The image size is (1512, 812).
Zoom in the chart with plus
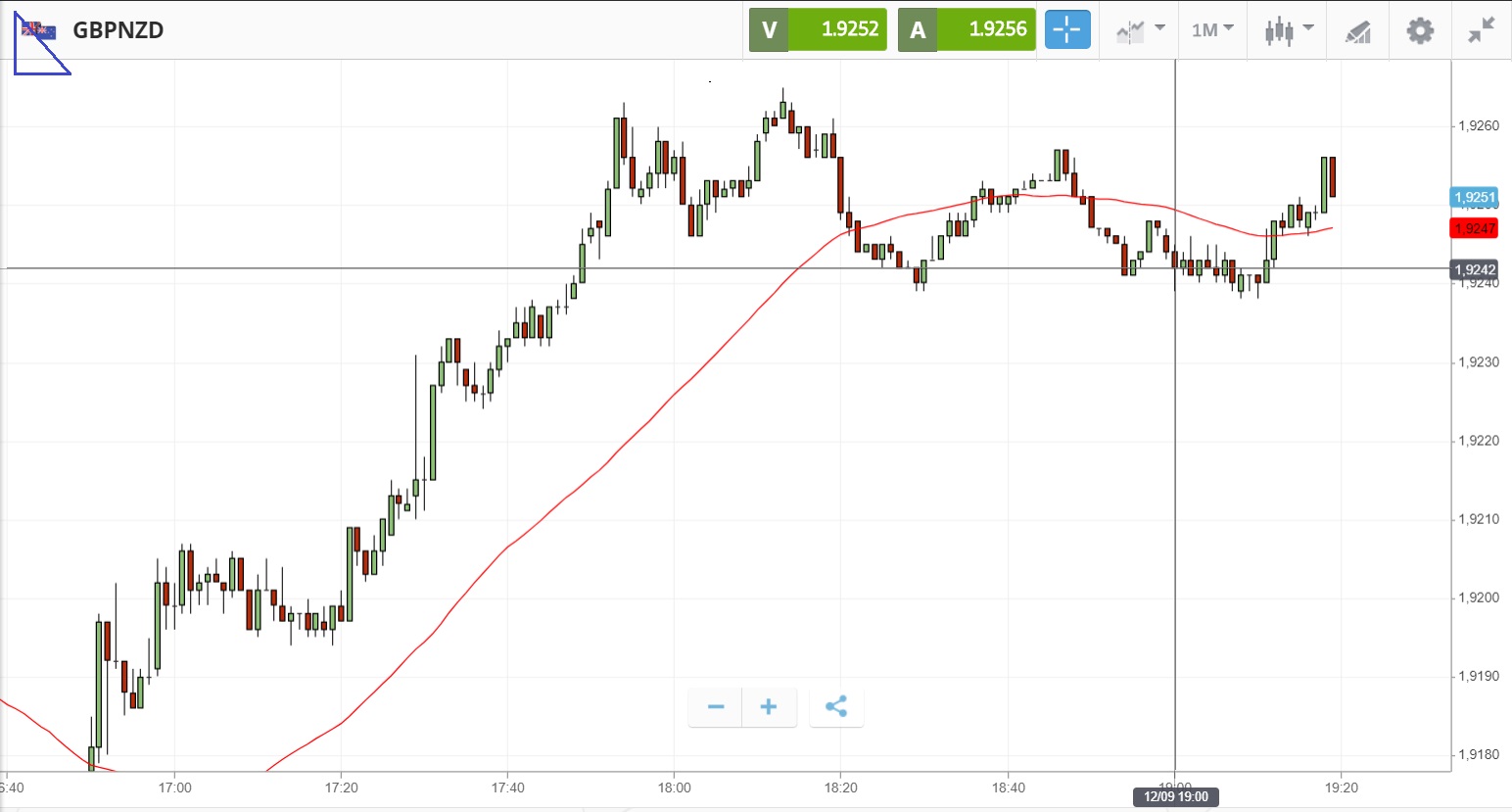[x=769, y=707]
